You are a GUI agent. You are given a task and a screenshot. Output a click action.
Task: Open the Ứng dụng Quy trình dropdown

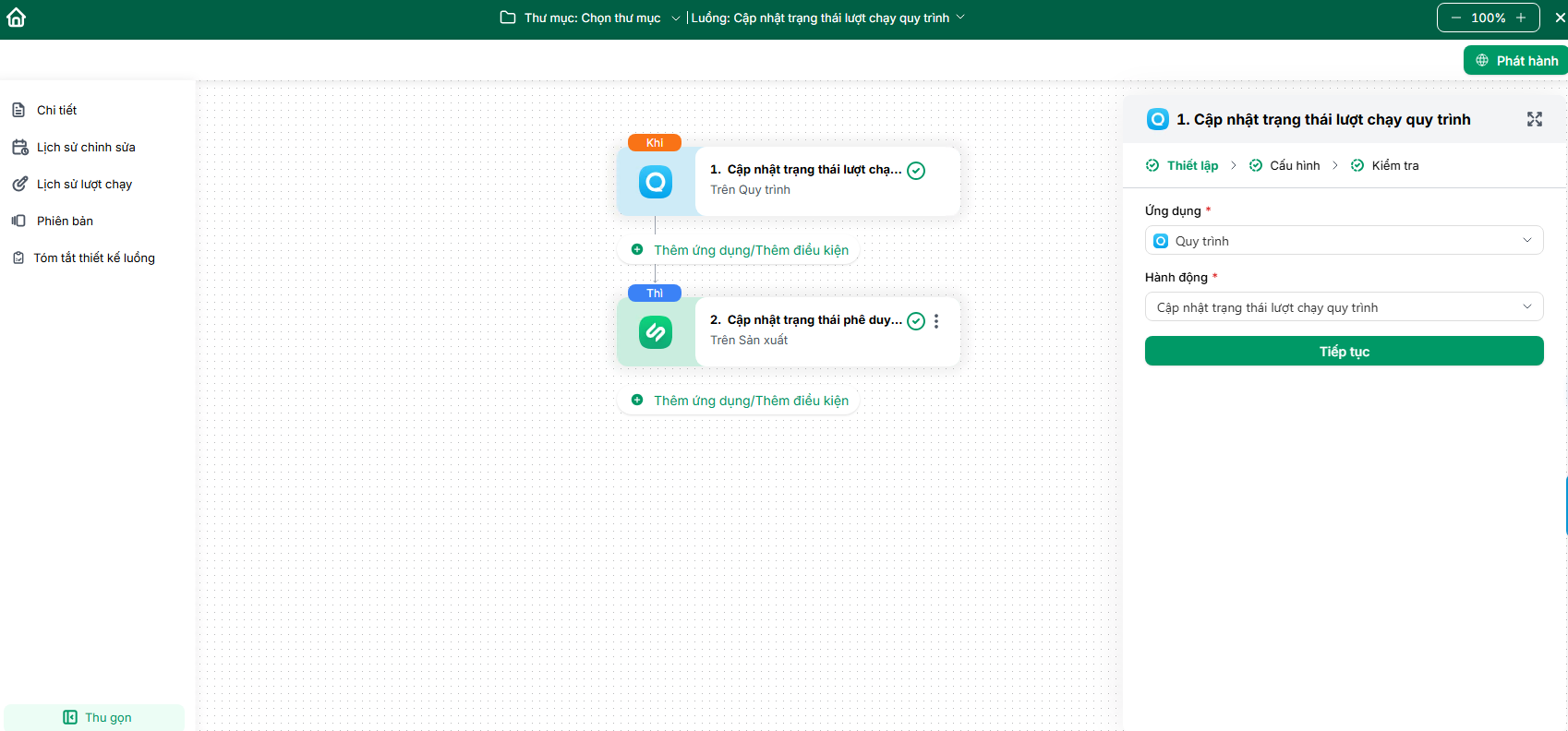click(x=1345, y=241)
